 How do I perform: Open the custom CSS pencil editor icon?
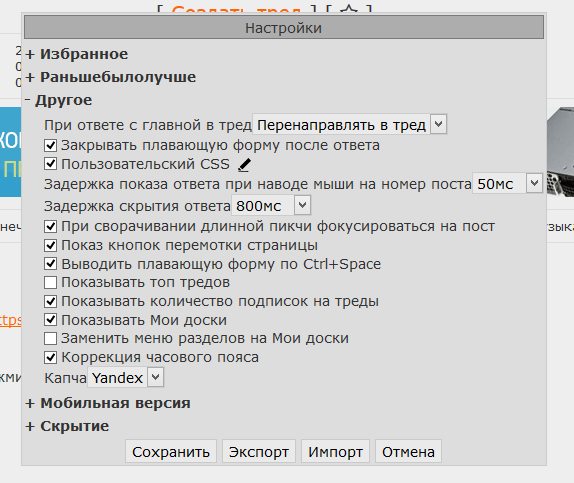point(244,165)
